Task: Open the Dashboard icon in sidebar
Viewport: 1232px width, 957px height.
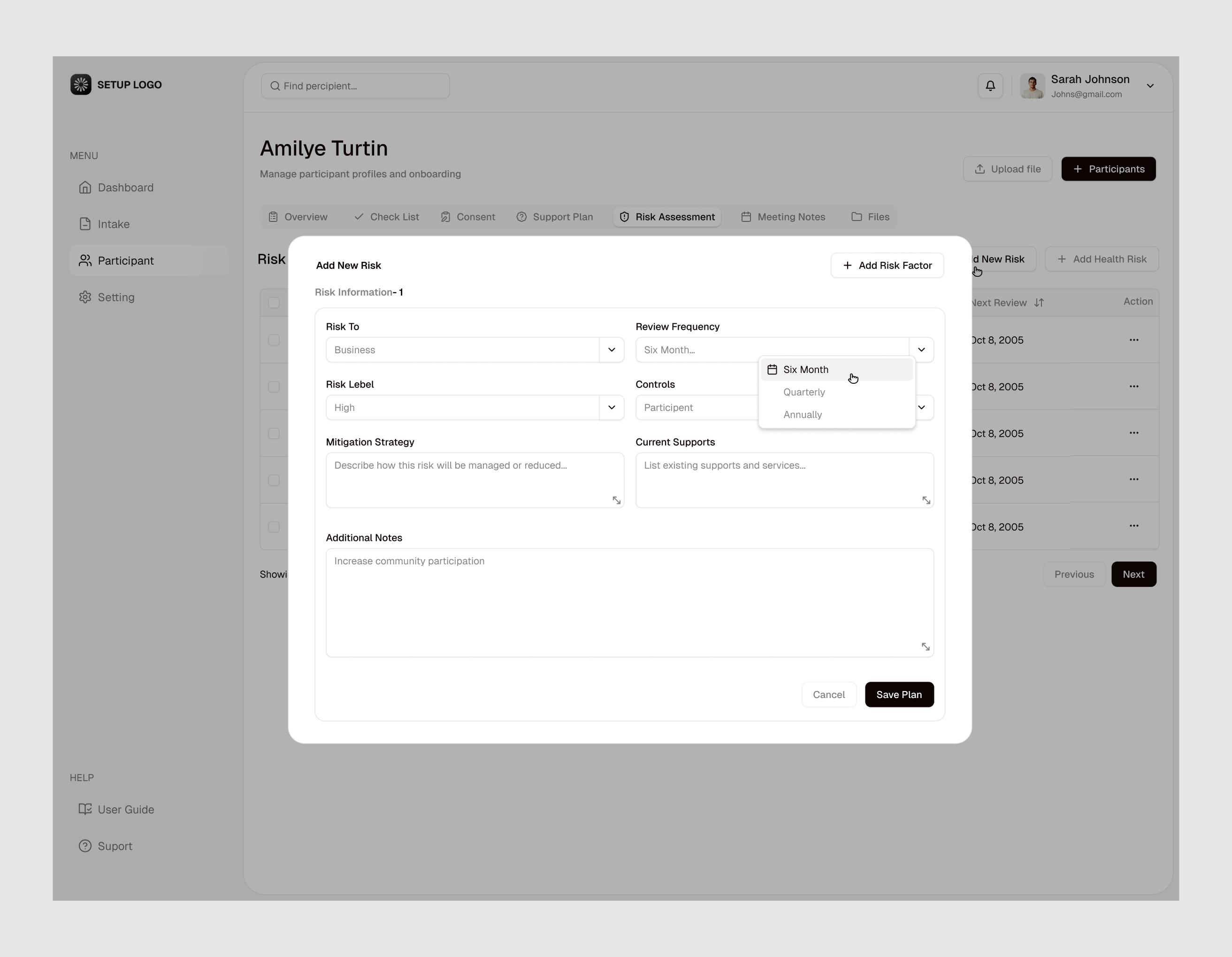Action: click(85, 187)
